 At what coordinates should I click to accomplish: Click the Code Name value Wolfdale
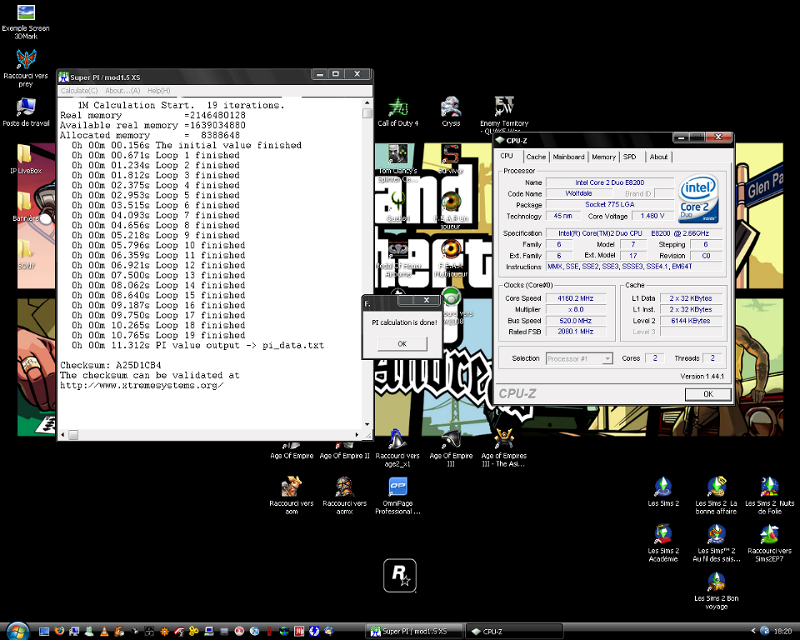(579, 194)
